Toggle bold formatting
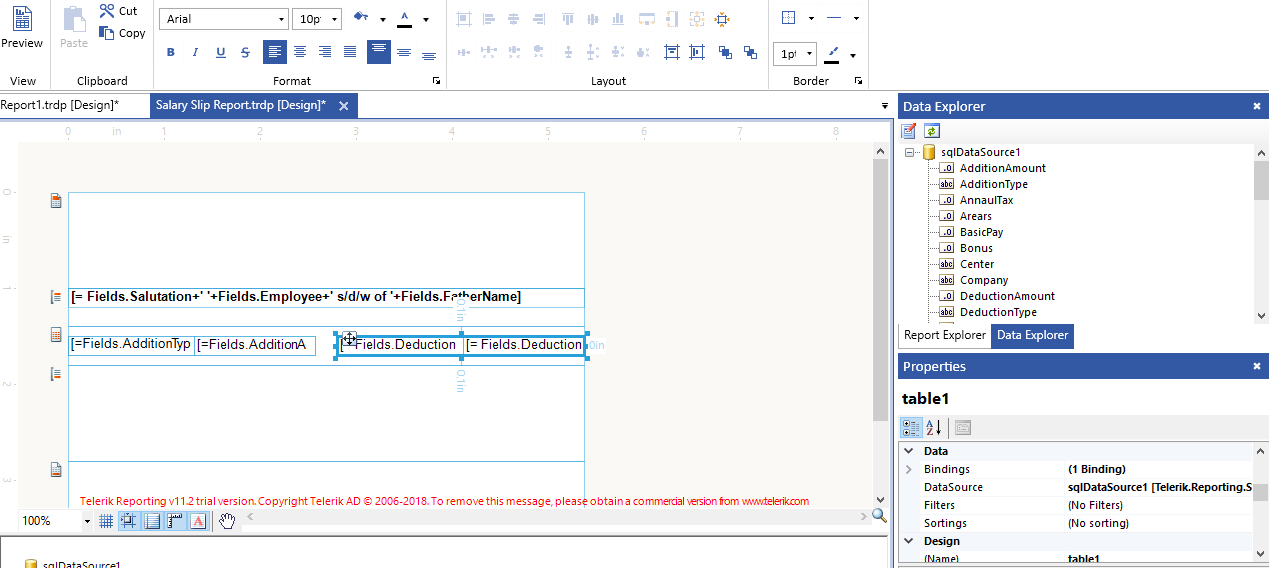The height and width of the screenshot is (568, 1269). coord(170,52)
